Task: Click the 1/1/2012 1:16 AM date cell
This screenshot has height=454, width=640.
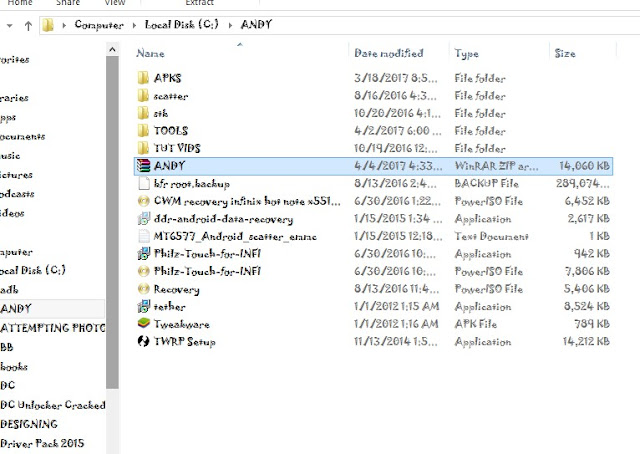Action: coord(396,324)
